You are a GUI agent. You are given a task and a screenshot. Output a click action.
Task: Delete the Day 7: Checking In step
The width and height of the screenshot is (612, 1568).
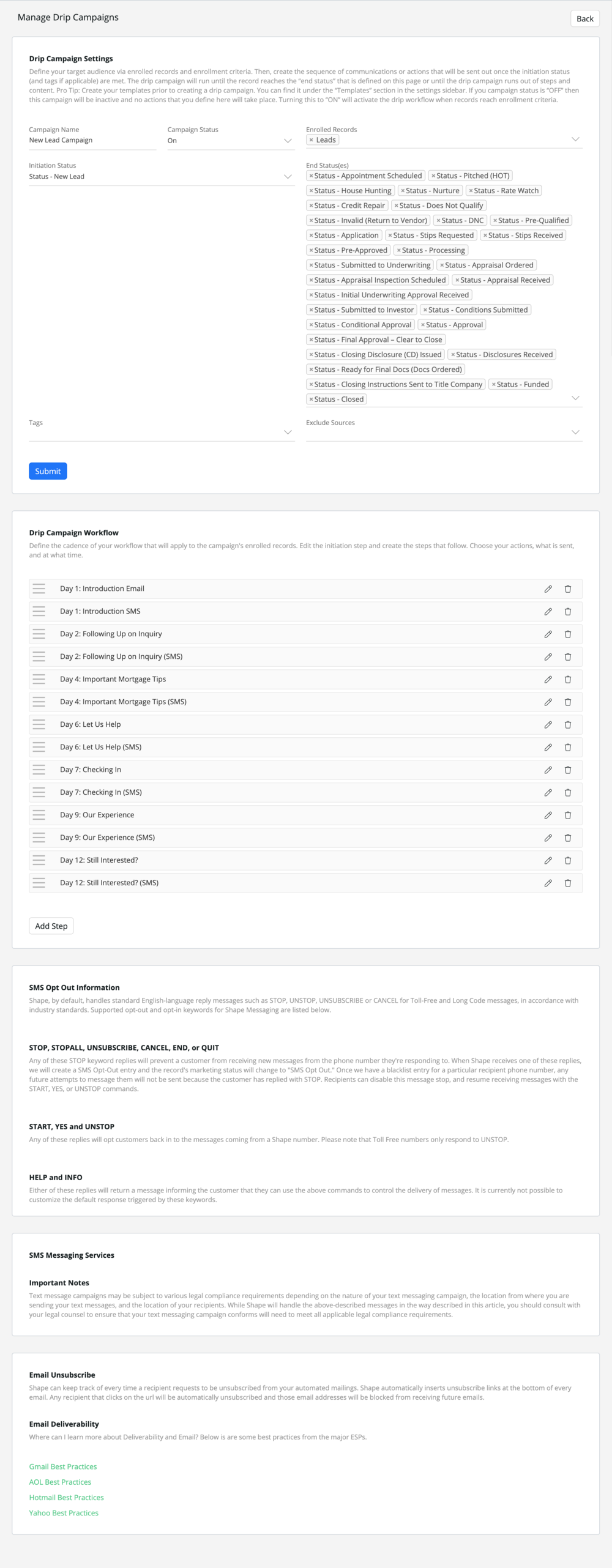click(x=567, y=770)
